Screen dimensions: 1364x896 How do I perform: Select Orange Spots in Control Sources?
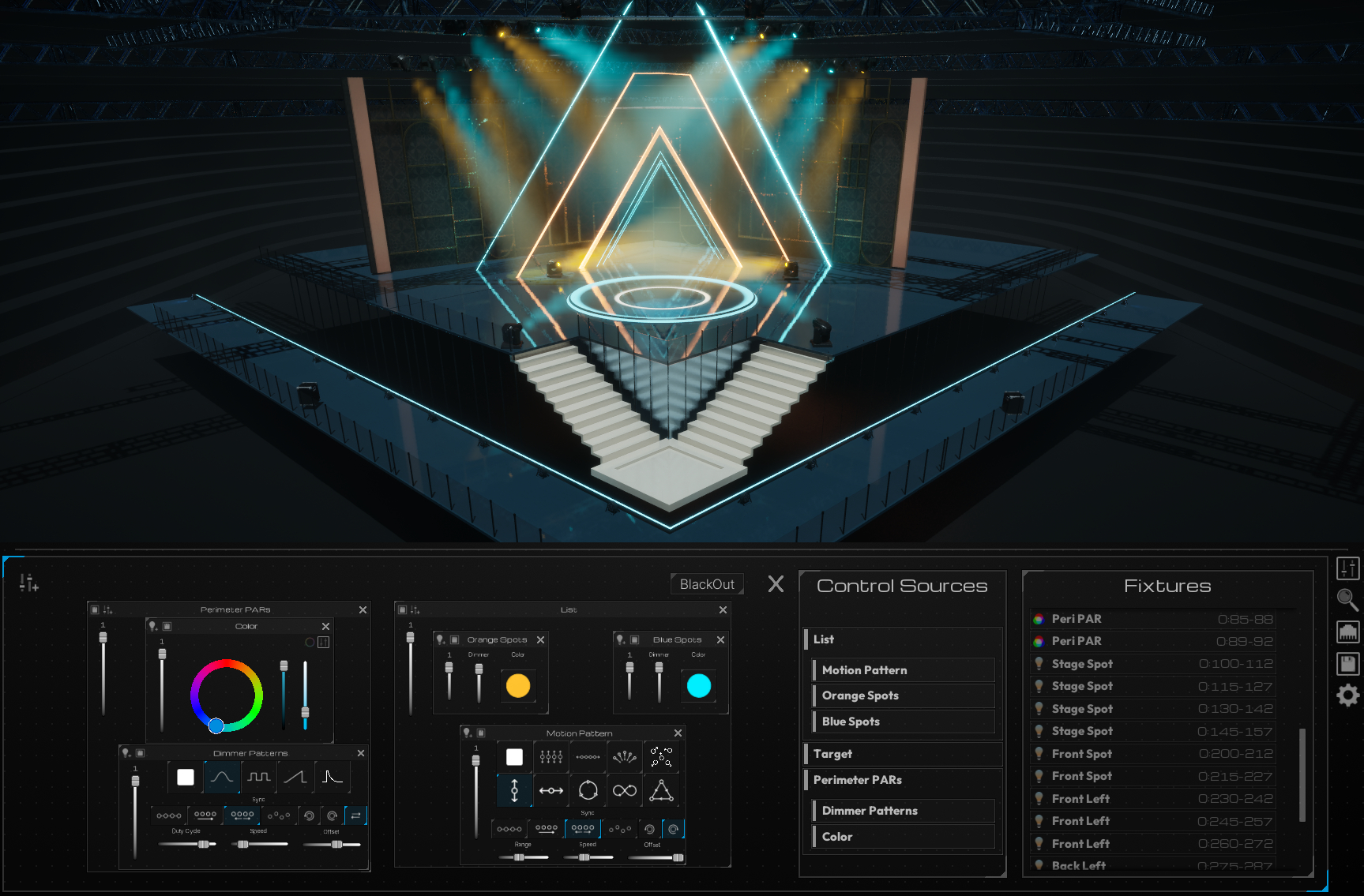903,695
